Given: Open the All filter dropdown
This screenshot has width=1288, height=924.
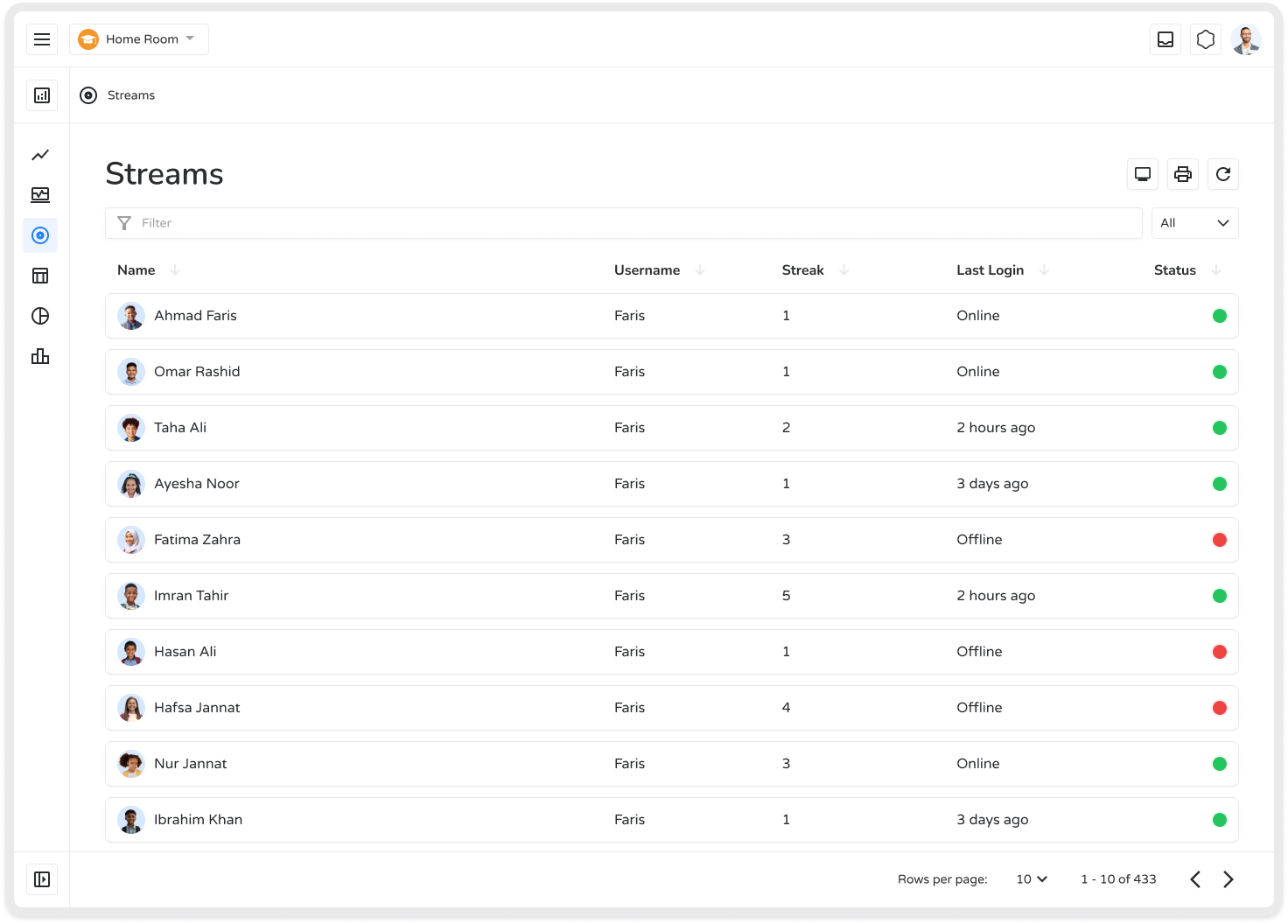Looking at the screenshot, I should [1194, 223].
